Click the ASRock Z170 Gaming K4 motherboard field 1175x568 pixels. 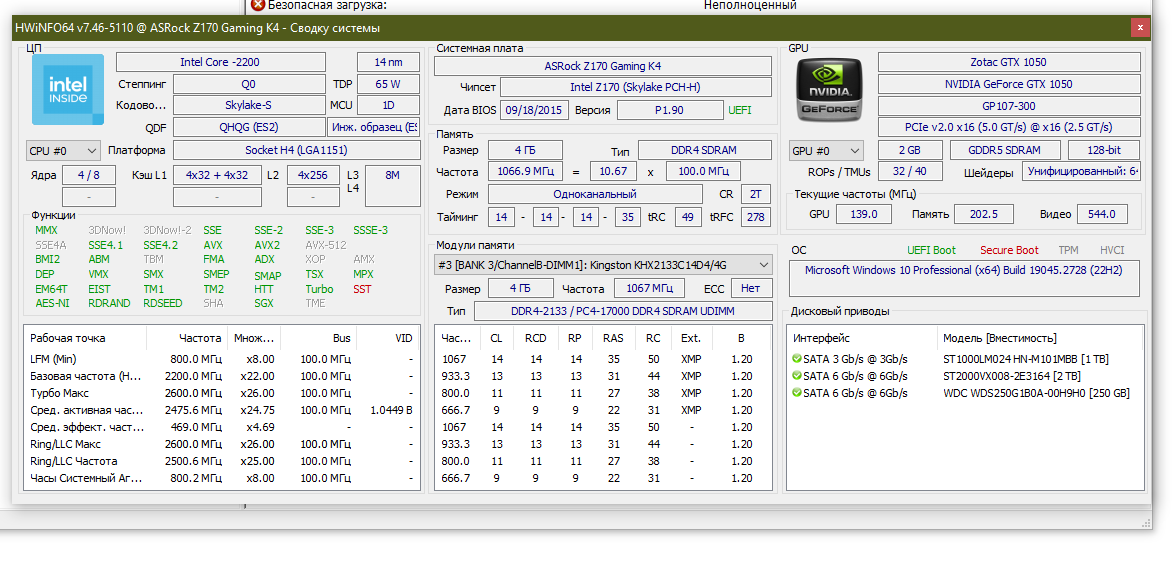click(602, 66)
